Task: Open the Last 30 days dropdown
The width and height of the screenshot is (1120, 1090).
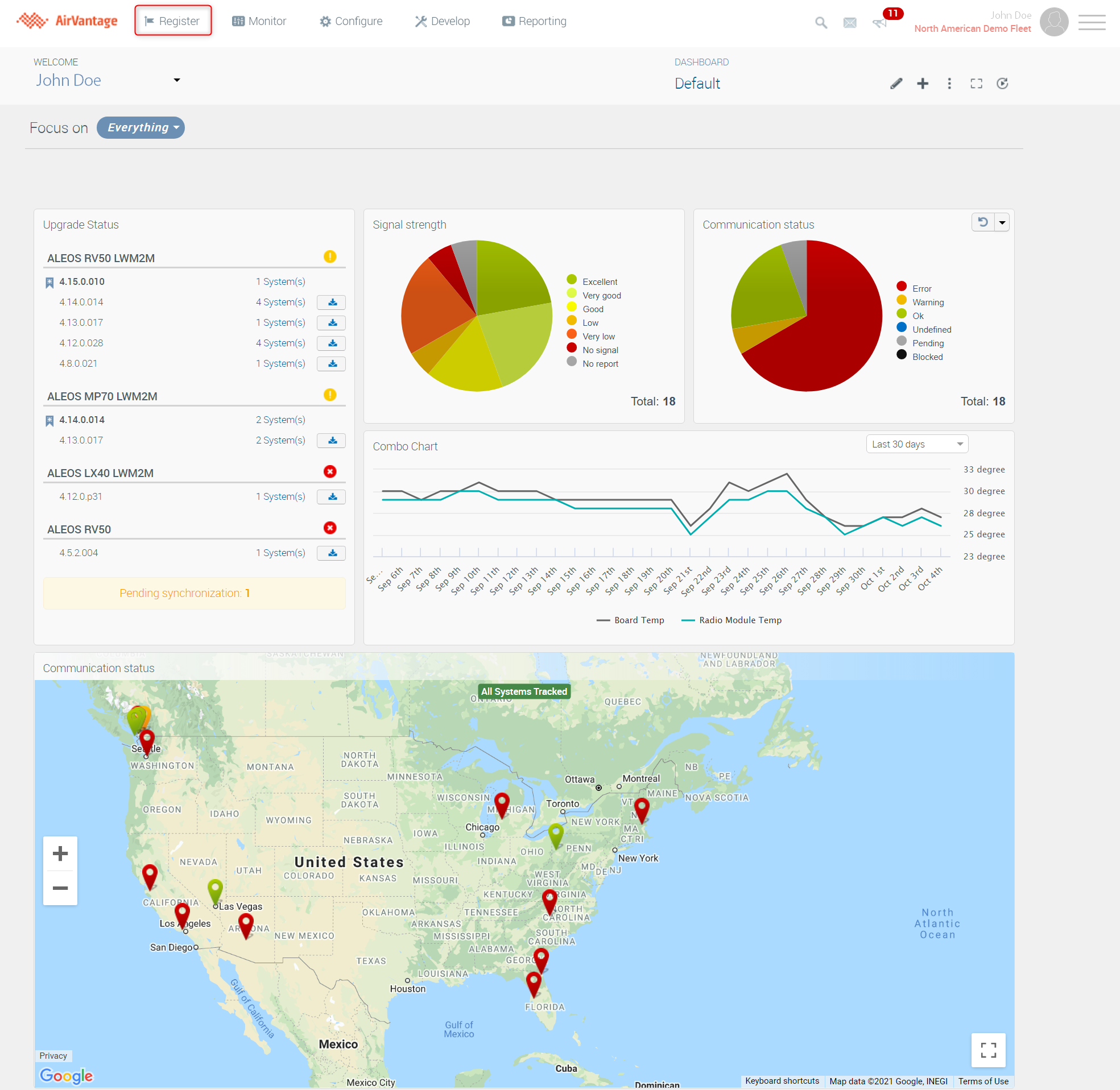Action: [916, 444]
